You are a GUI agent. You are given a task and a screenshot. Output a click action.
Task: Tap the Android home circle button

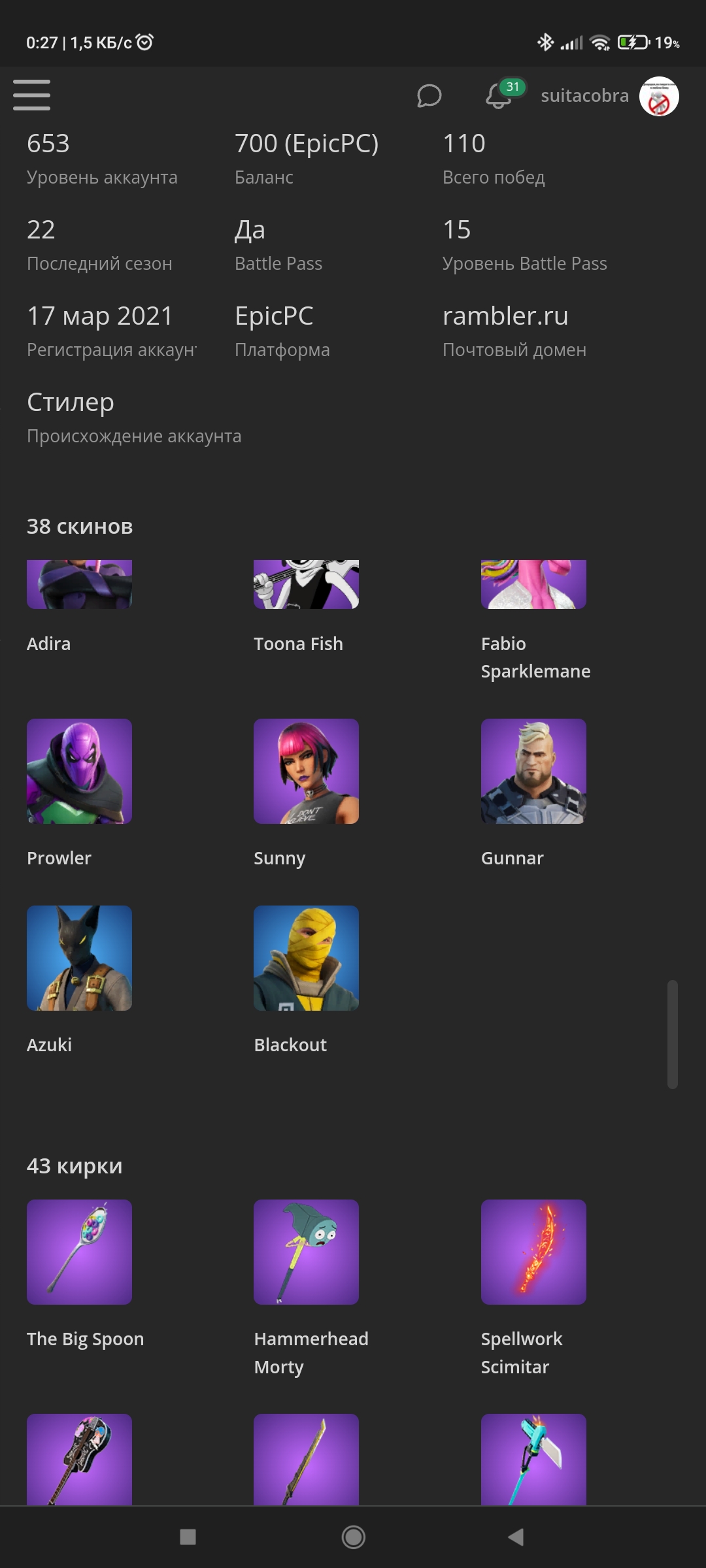pos(353,1537)
